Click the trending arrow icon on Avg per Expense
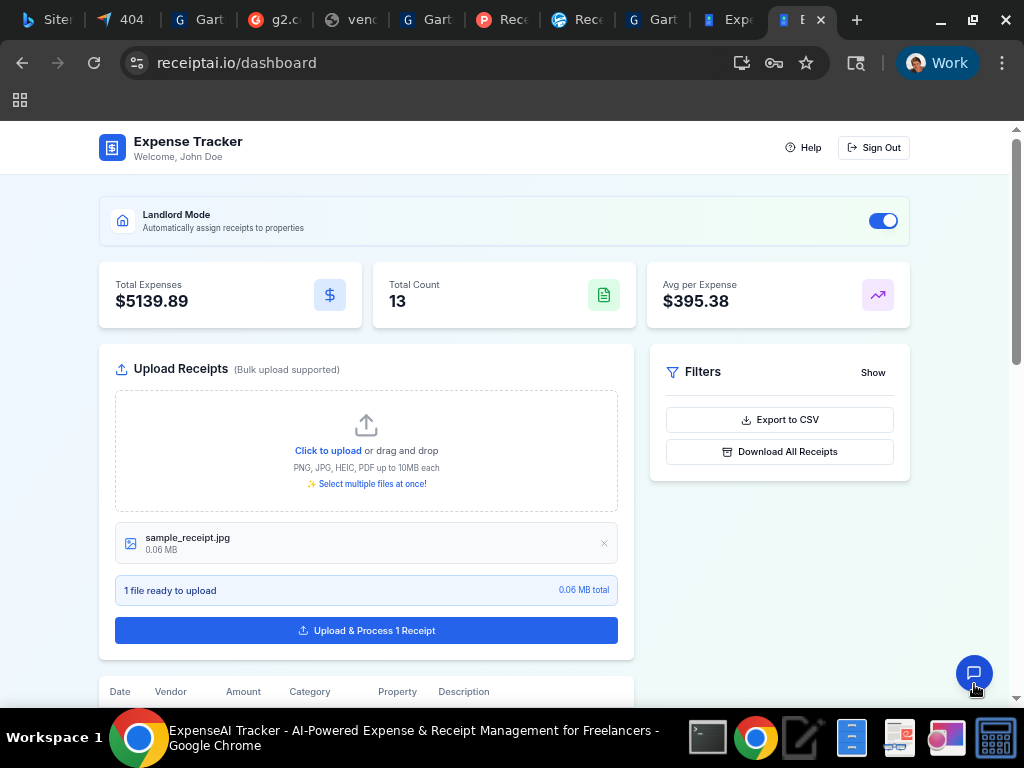Viewport: 1024px width, 768px height. coord(877,295)
